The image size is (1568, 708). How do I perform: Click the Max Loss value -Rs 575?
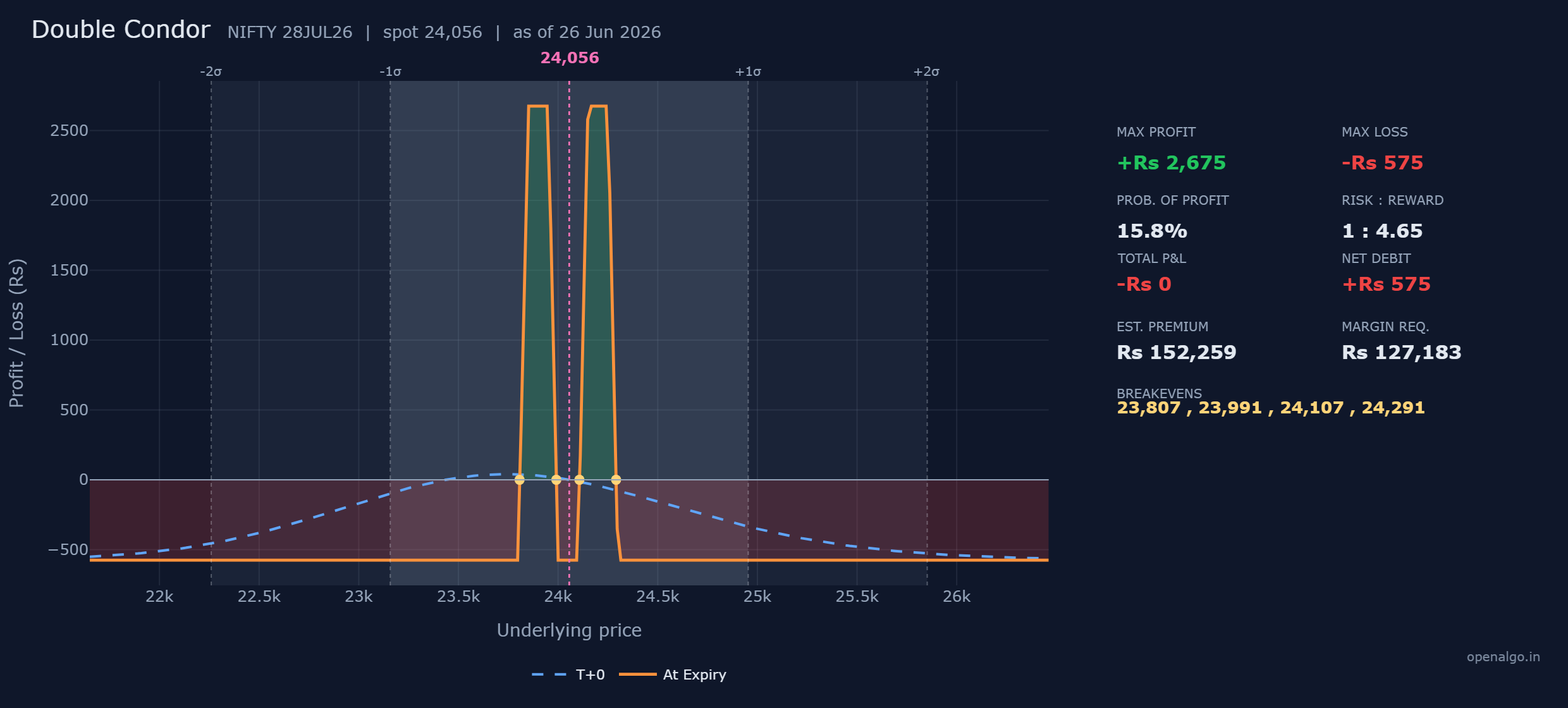(1382, 162)
